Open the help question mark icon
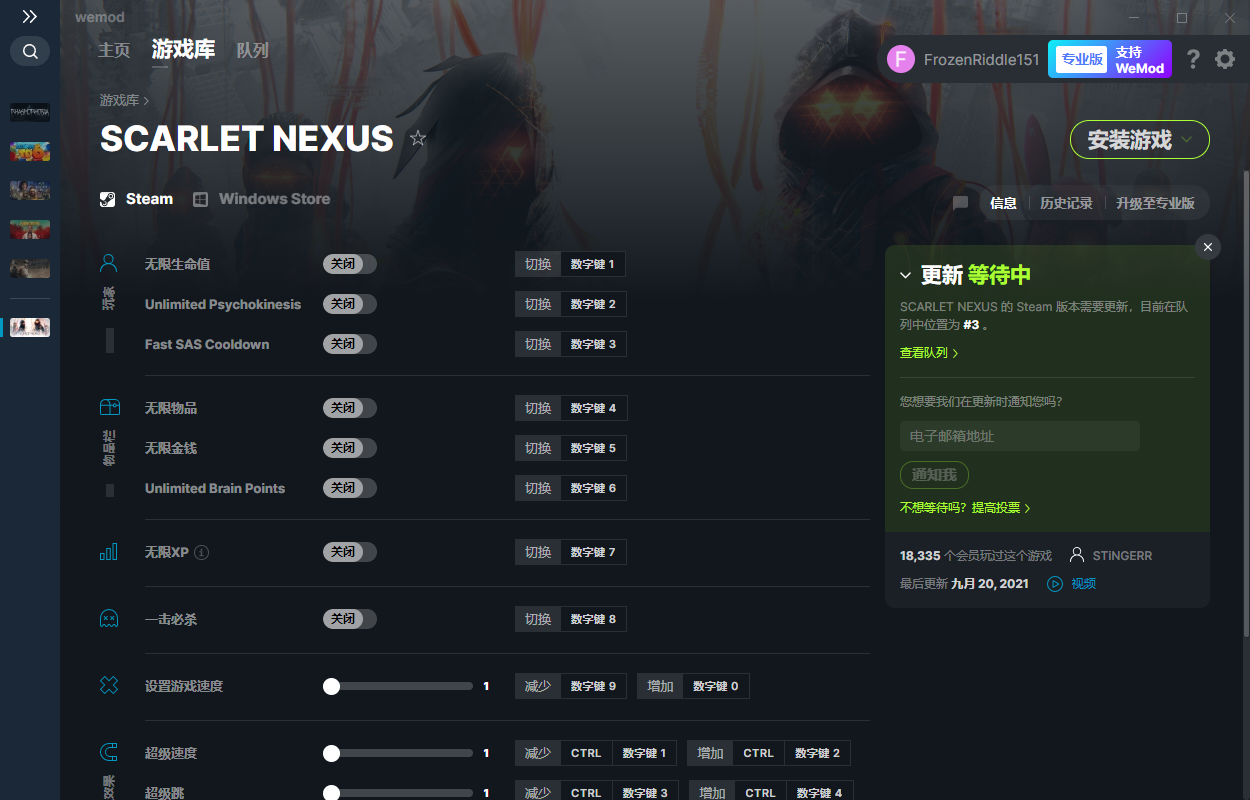1250x800 pixels. coord(1193,59)
